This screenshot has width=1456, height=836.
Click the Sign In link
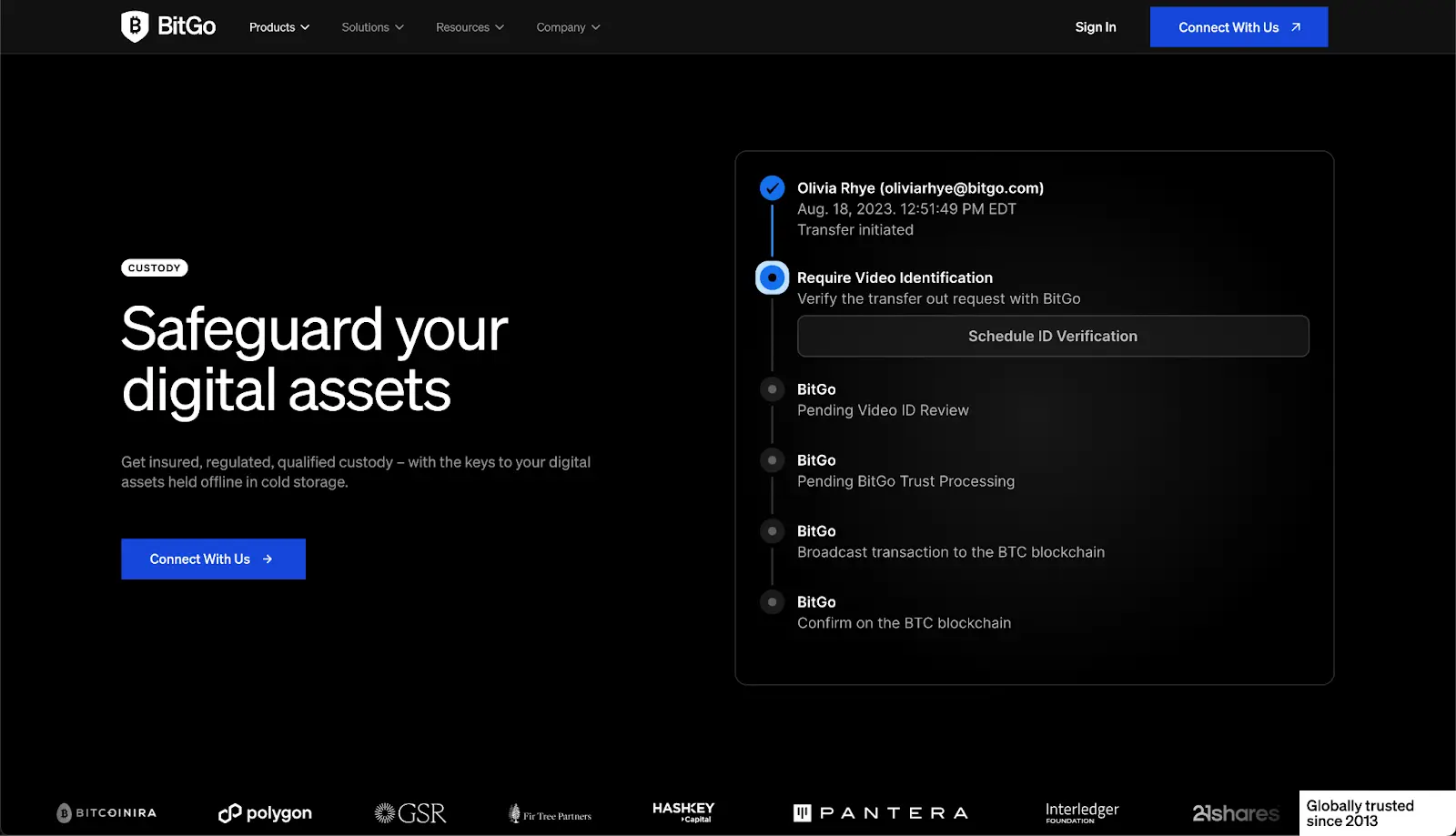[1096, 27]
